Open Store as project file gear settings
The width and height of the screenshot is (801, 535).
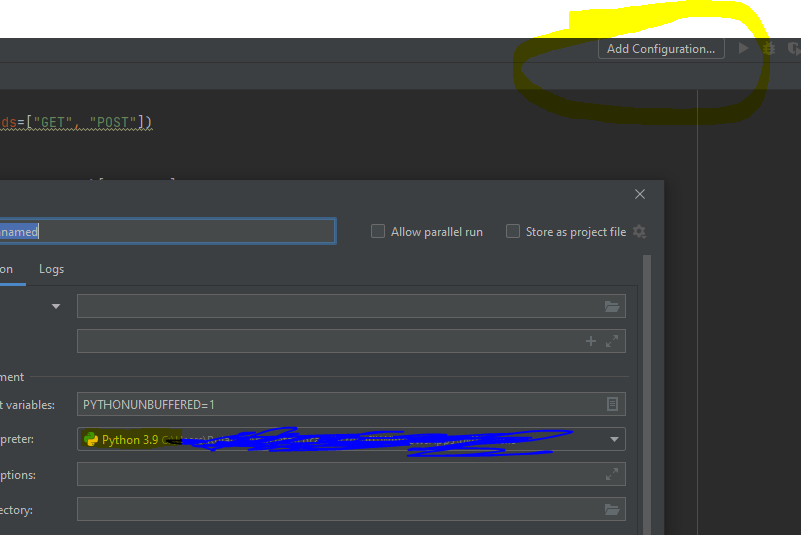[x=639, y=231]
